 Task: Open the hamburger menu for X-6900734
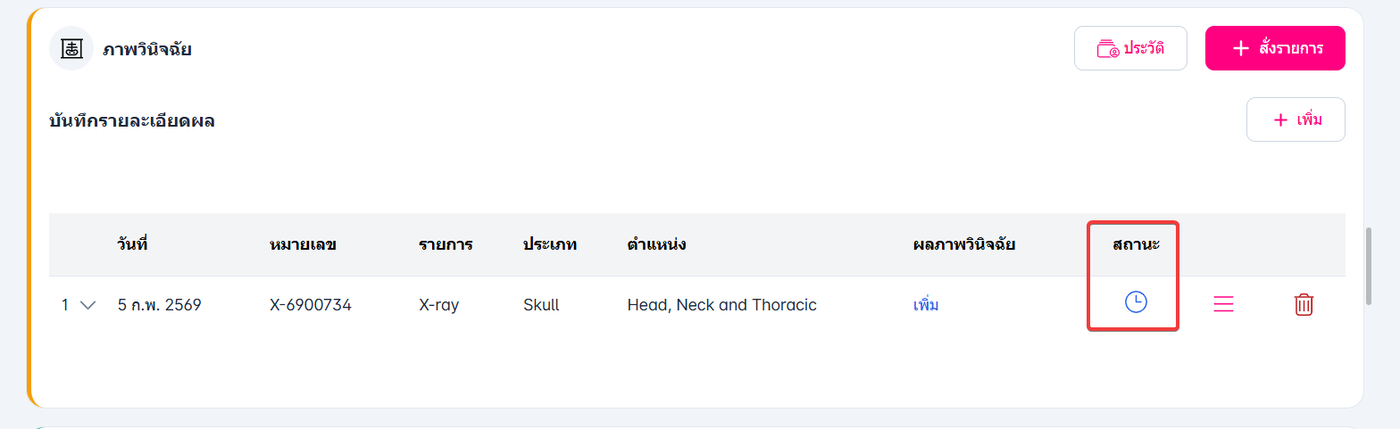pos(1223,304)
